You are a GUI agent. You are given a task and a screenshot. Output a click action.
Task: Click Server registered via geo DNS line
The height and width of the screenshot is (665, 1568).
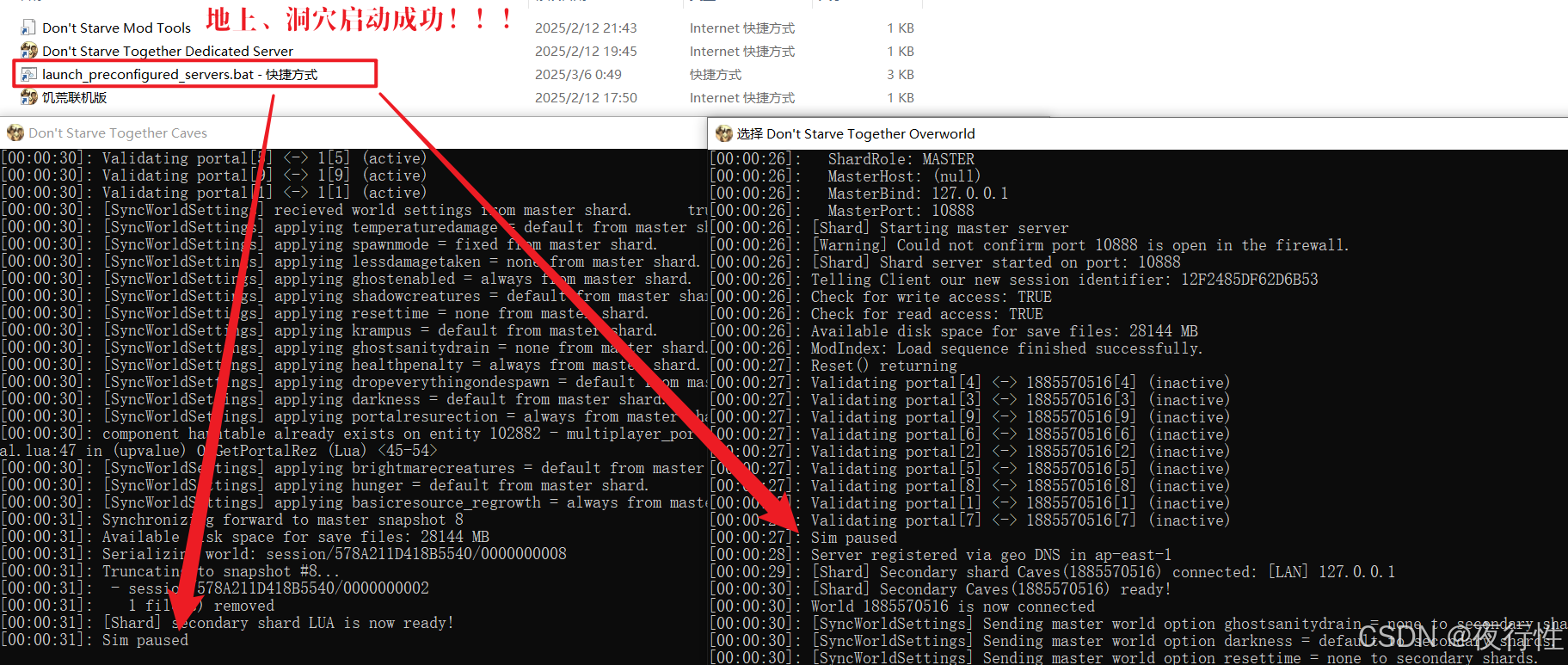point(941,555)
